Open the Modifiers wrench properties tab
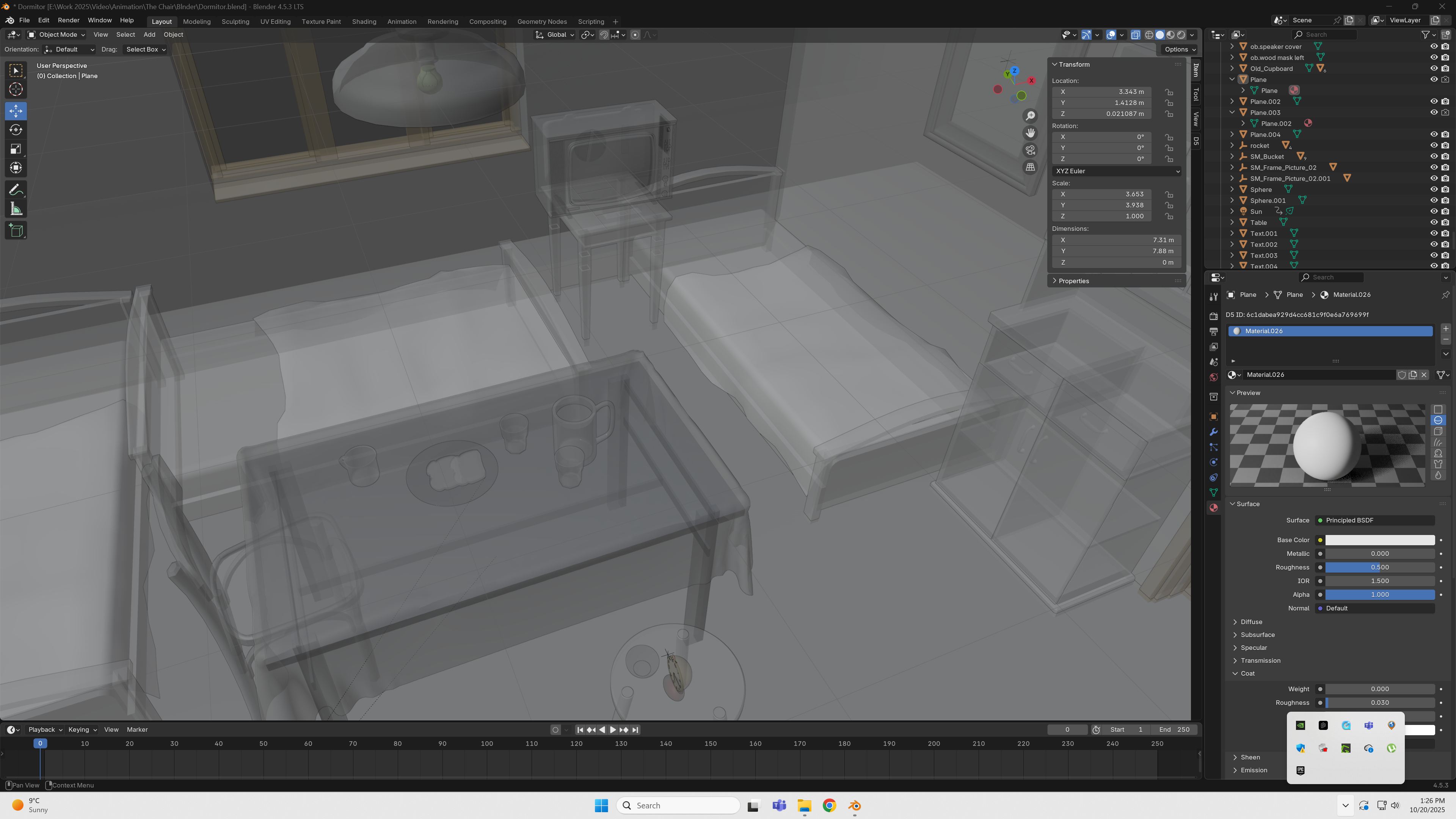 (x=1213, y=432)
